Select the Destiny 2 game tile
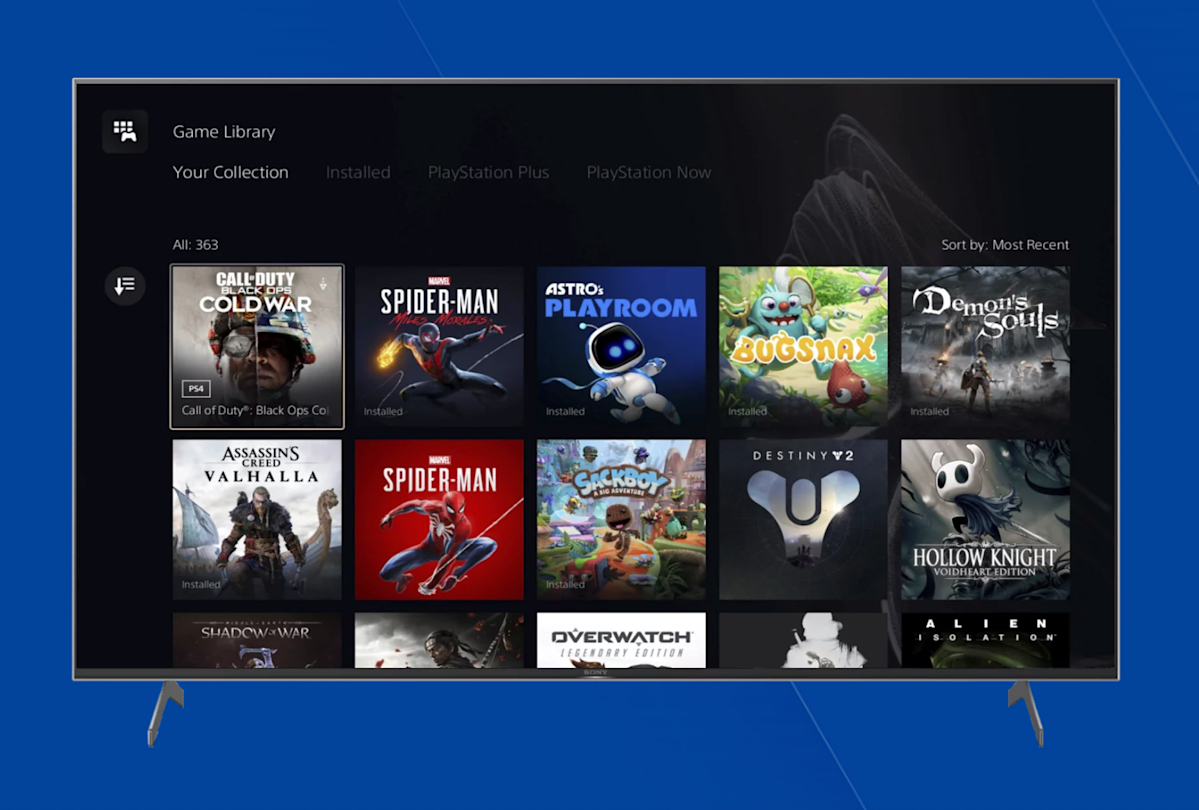The image size is (1199, 810). (x=803, y=519)
